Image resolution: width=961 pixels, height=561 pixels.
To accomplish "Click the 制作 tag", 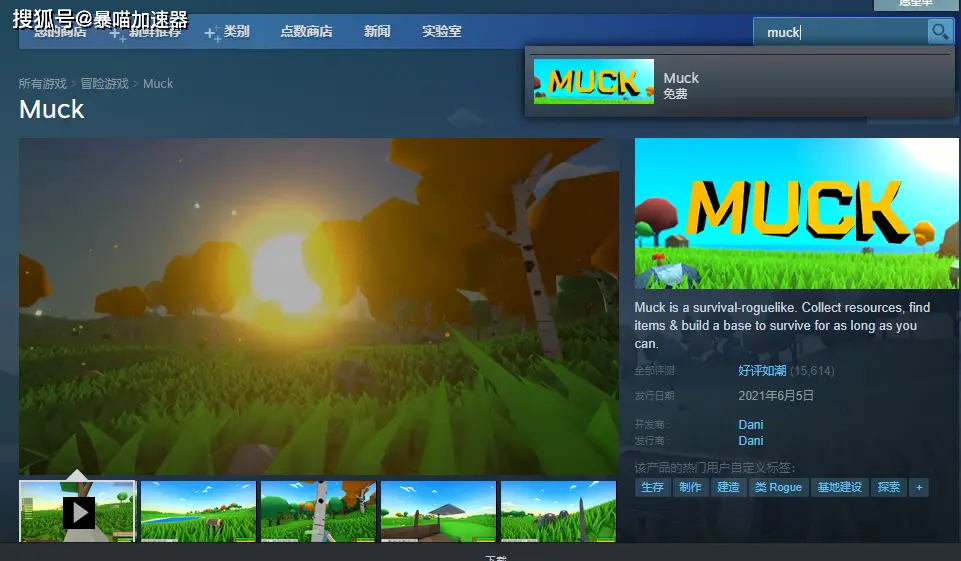I will click(x=690, y=487).
